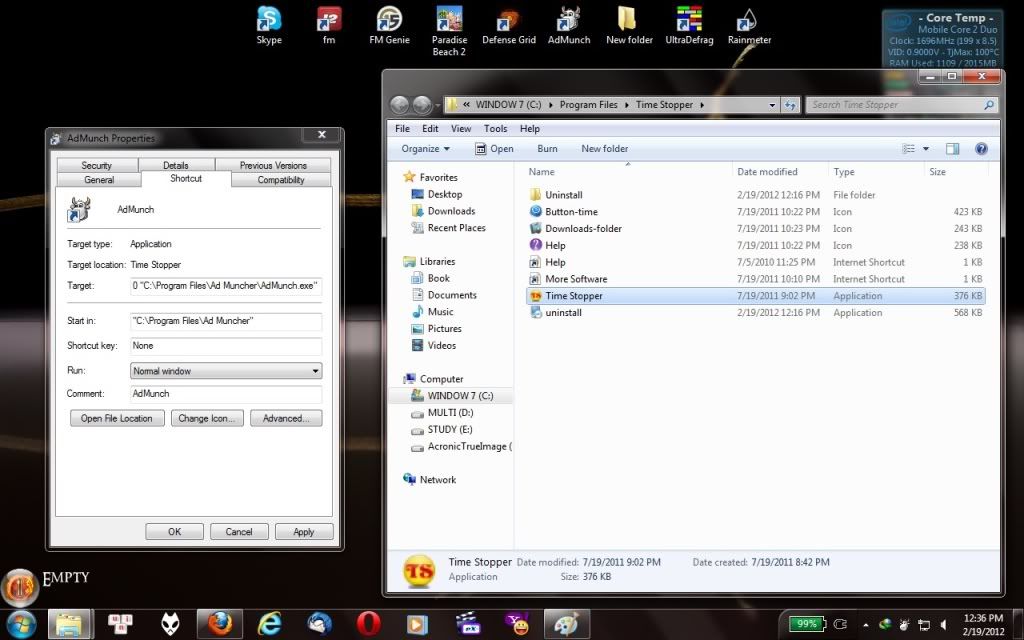Image resolution: width=1024 pixels, height=640 pixels.
Task: Select UltraDefrag desktop icon
Action: (x=689, y=26)
